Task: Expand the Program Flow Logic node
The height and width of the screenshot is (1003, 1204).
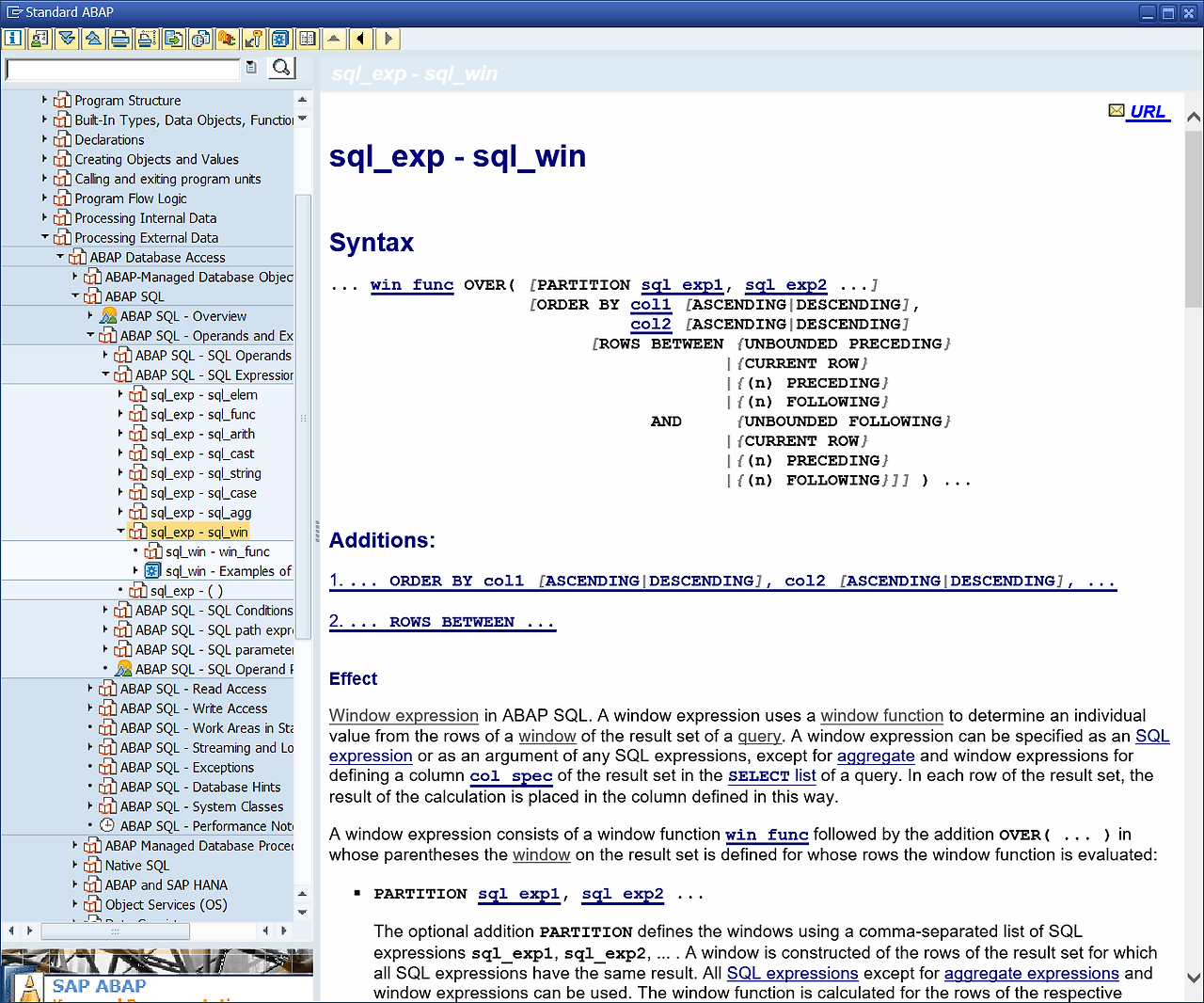Action: (44, 198)
